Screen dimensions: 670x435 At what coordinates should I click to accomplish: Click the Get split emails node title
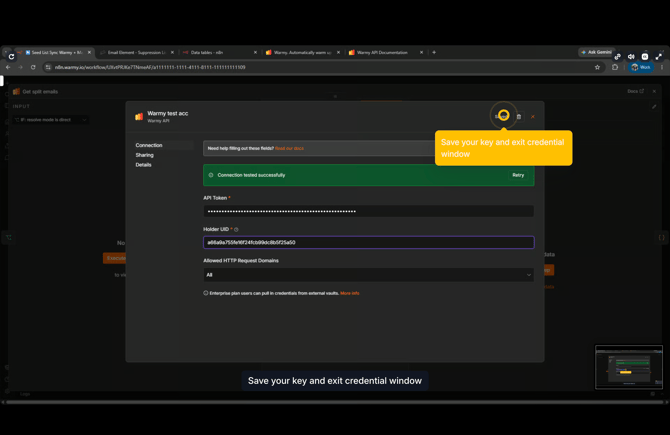[40, 91]
